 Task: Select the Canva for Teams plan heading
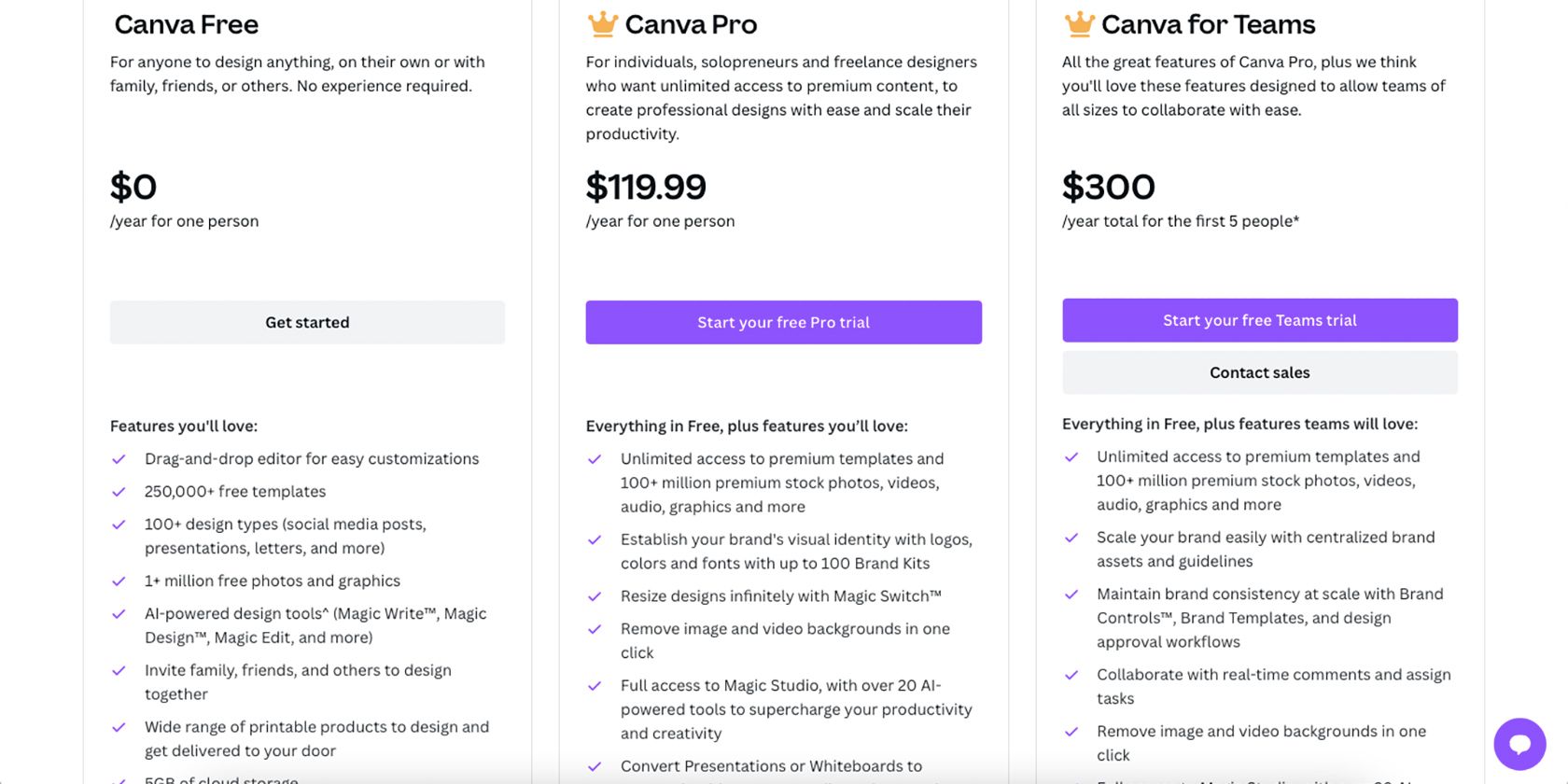(1208, 24)
